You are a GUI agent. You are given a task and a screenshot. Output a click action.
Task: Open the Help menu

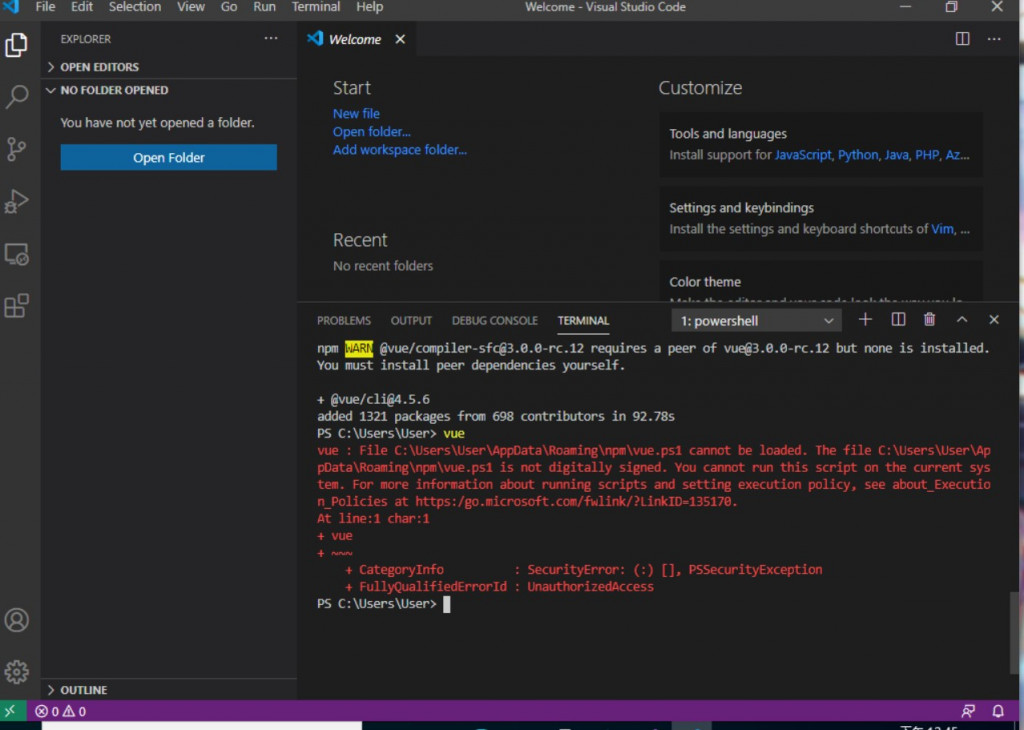(369, 7)
